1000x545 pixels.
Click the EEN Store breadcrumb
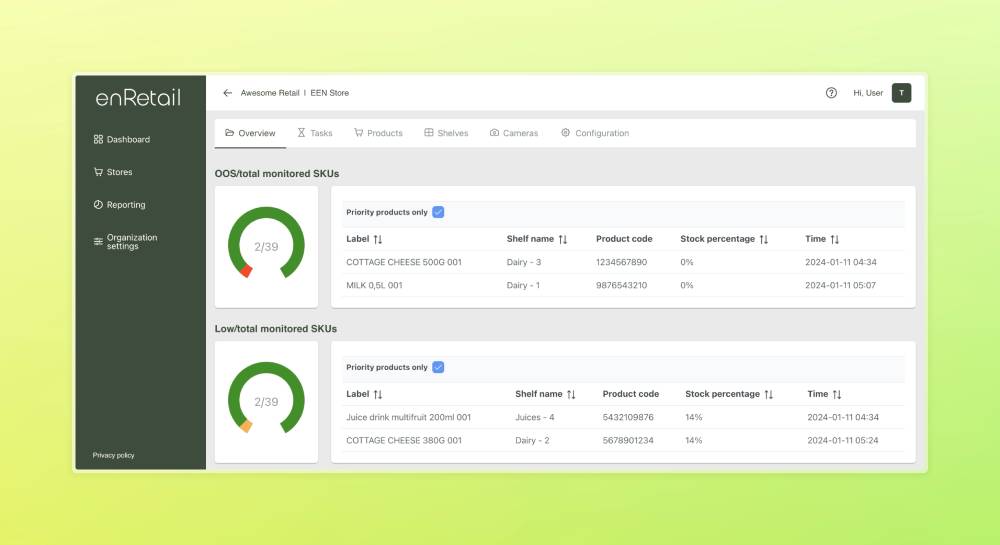pyautogui.click(x=330, y=93)
